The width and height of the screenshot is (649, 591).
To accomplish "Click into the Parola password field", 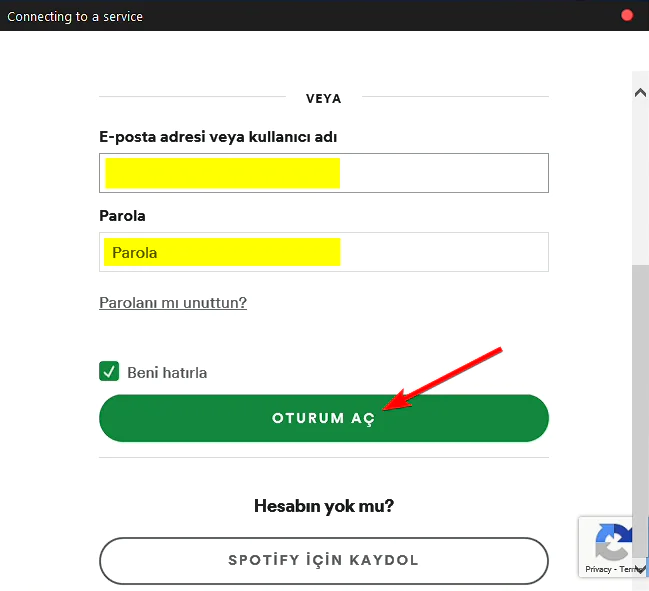I will coord(324,252).
